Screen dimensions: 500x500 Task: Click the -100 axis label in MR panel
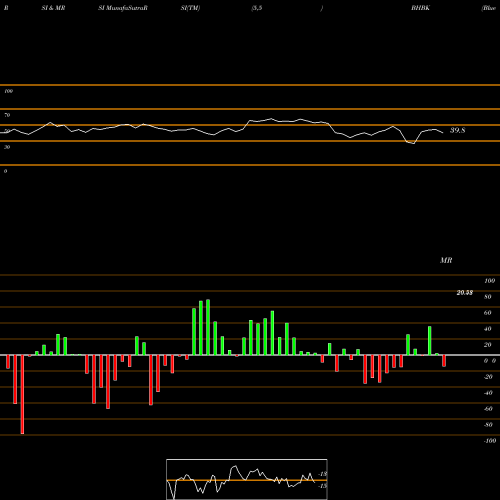[489, 441]
